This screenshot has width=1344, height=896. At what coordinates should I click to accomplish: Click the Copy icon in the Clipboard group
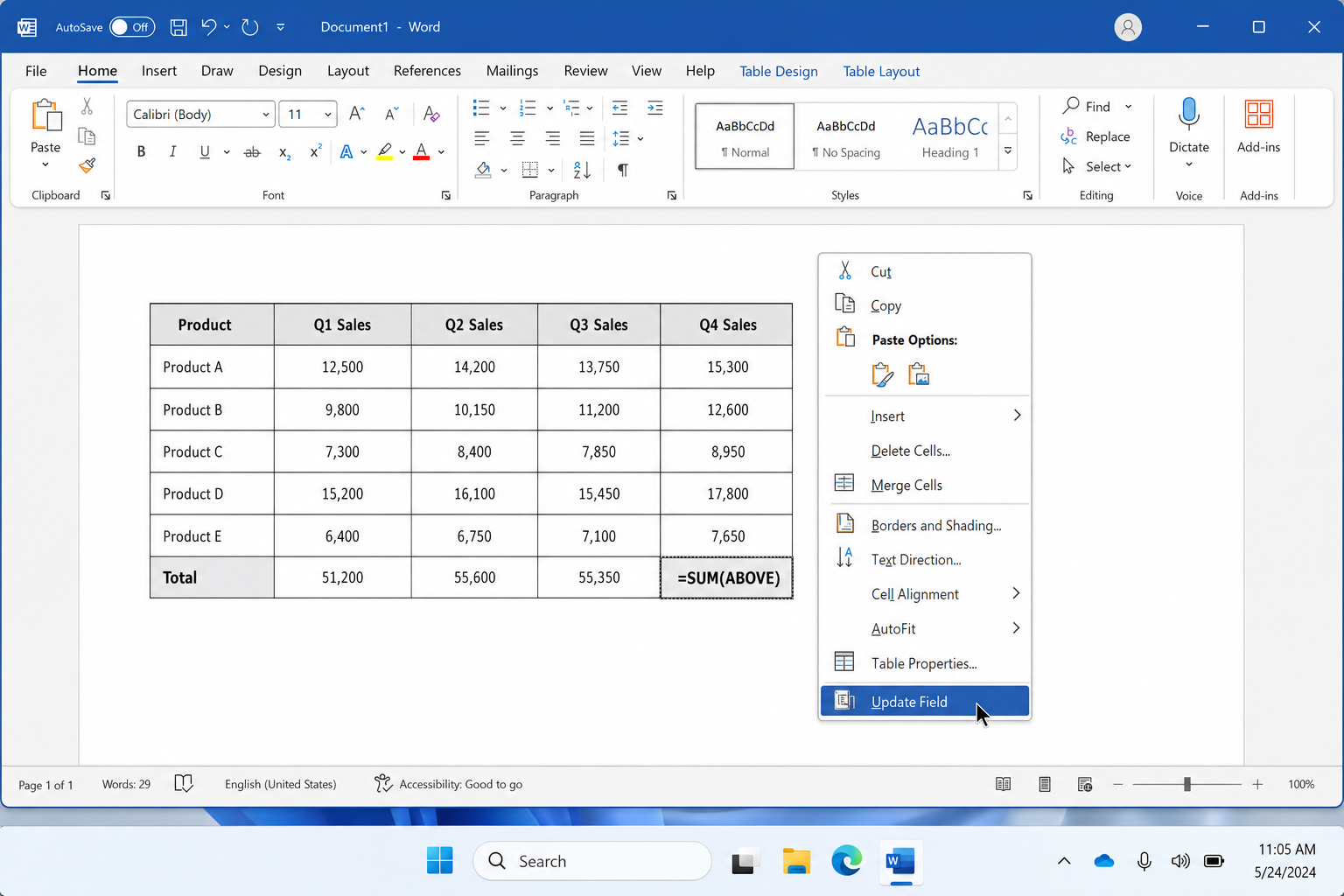pos(87,136)
